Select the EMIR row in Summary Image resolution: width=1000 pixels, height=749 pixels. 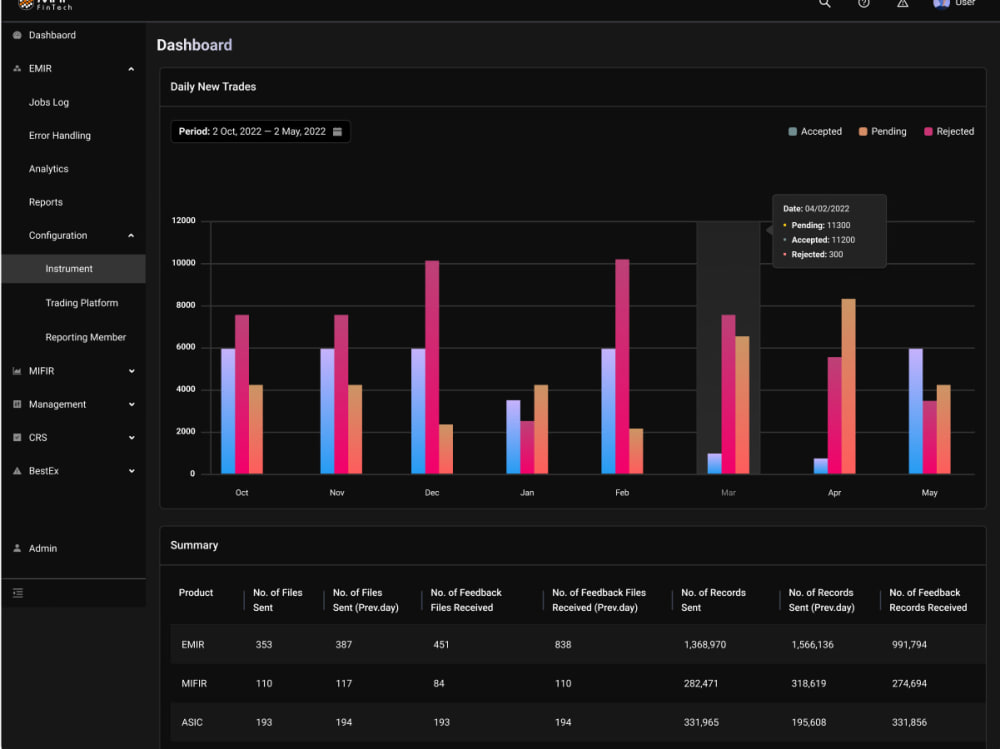[578, 644]
